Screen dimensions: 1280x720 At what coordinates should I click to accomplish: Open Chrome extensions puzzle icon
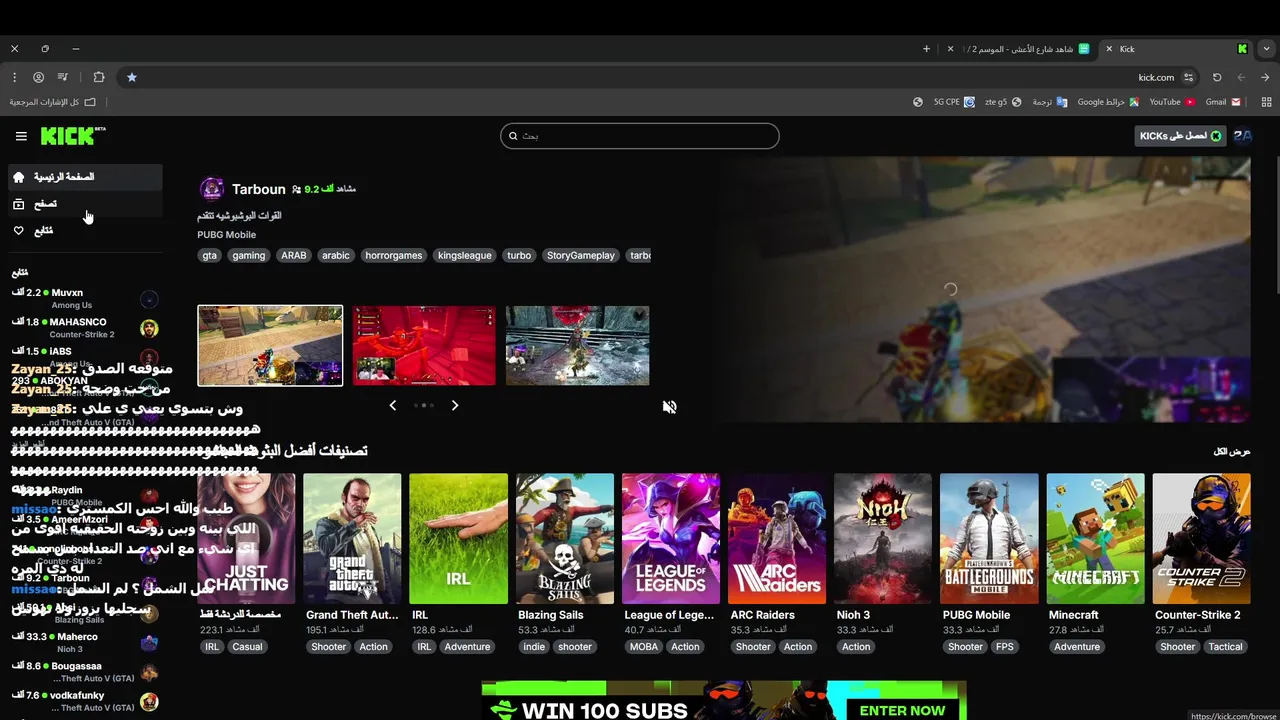(98, 77)
